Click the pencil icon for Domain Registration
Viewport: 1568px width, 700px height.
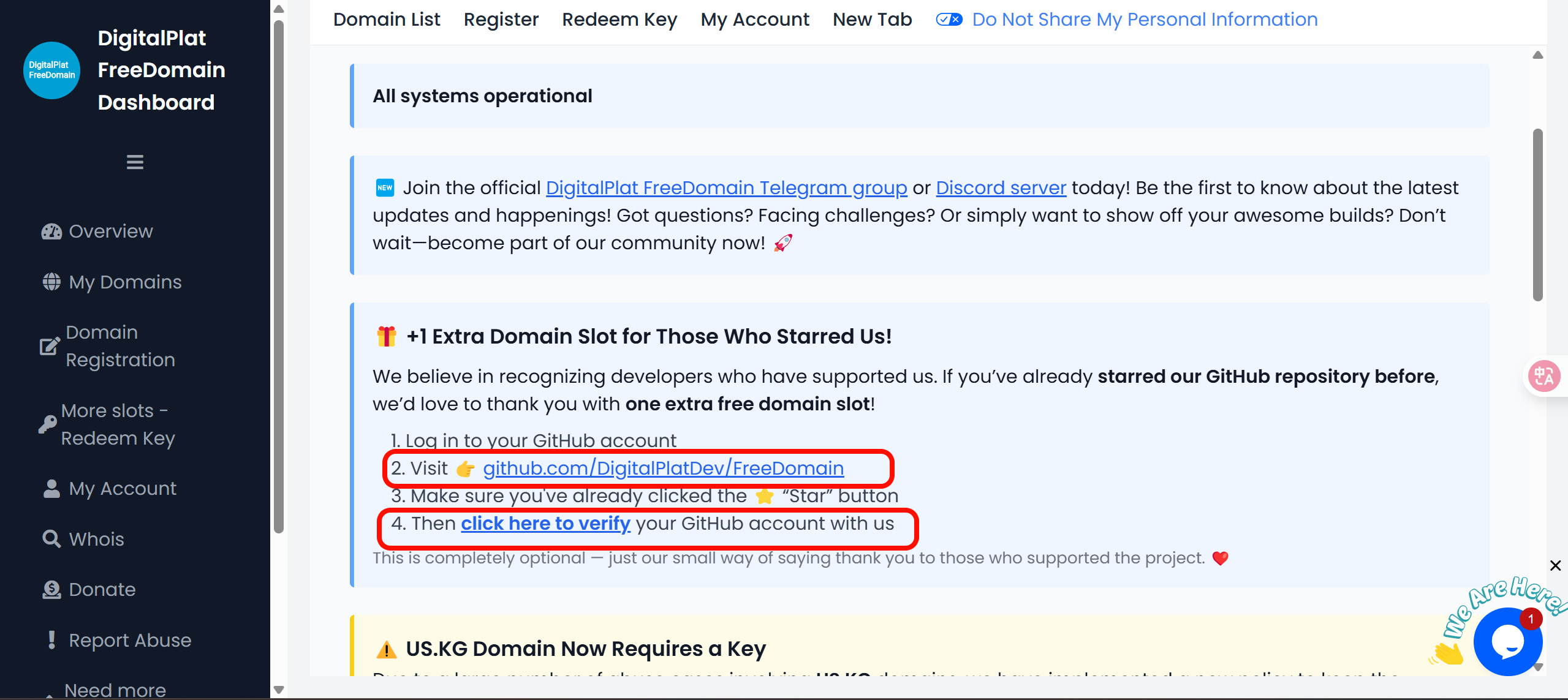[50, 346]
